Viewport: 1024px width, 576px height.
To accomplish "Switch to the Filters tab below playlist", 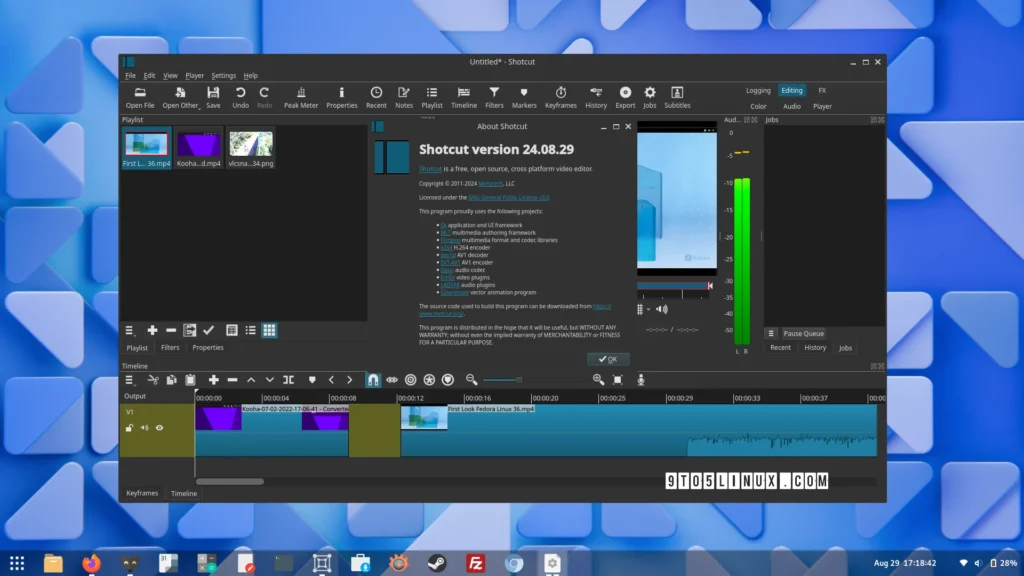I will click(170, 347).
